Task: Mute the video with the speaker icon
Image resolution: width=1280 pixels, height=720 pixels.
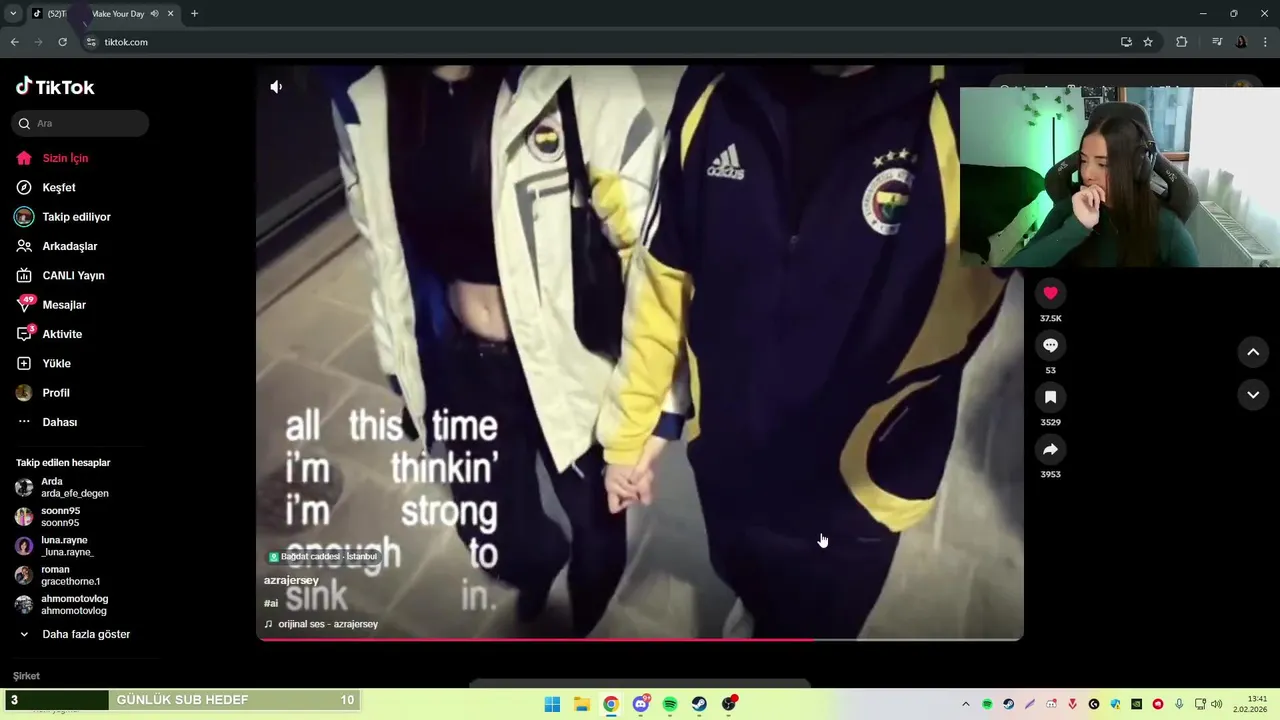Action: (276, 87)
